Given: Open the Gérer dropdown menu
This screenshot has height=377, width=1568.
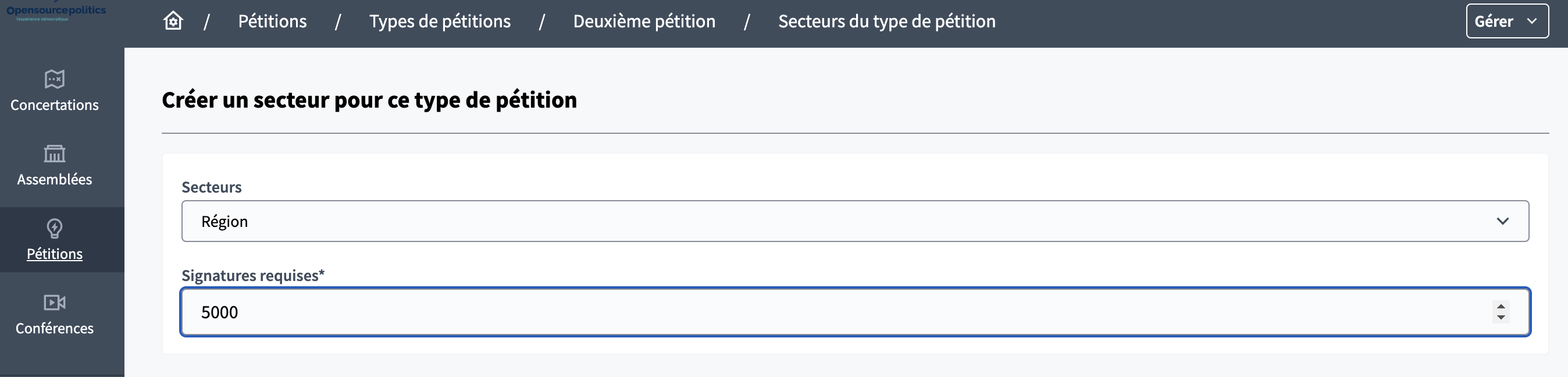Looking at the screenshot, I should point(1506,22).
